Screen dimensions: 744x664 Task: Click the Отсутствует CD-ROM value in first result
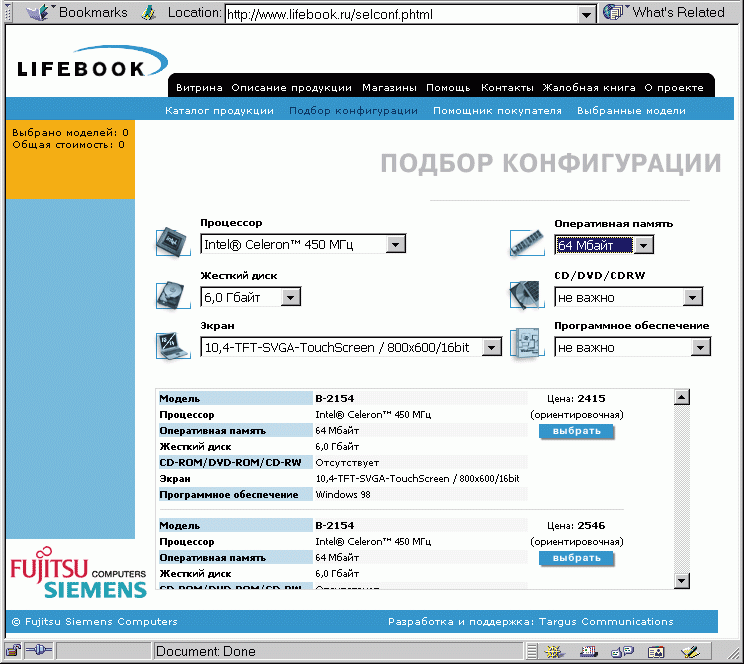click(347, 463)
